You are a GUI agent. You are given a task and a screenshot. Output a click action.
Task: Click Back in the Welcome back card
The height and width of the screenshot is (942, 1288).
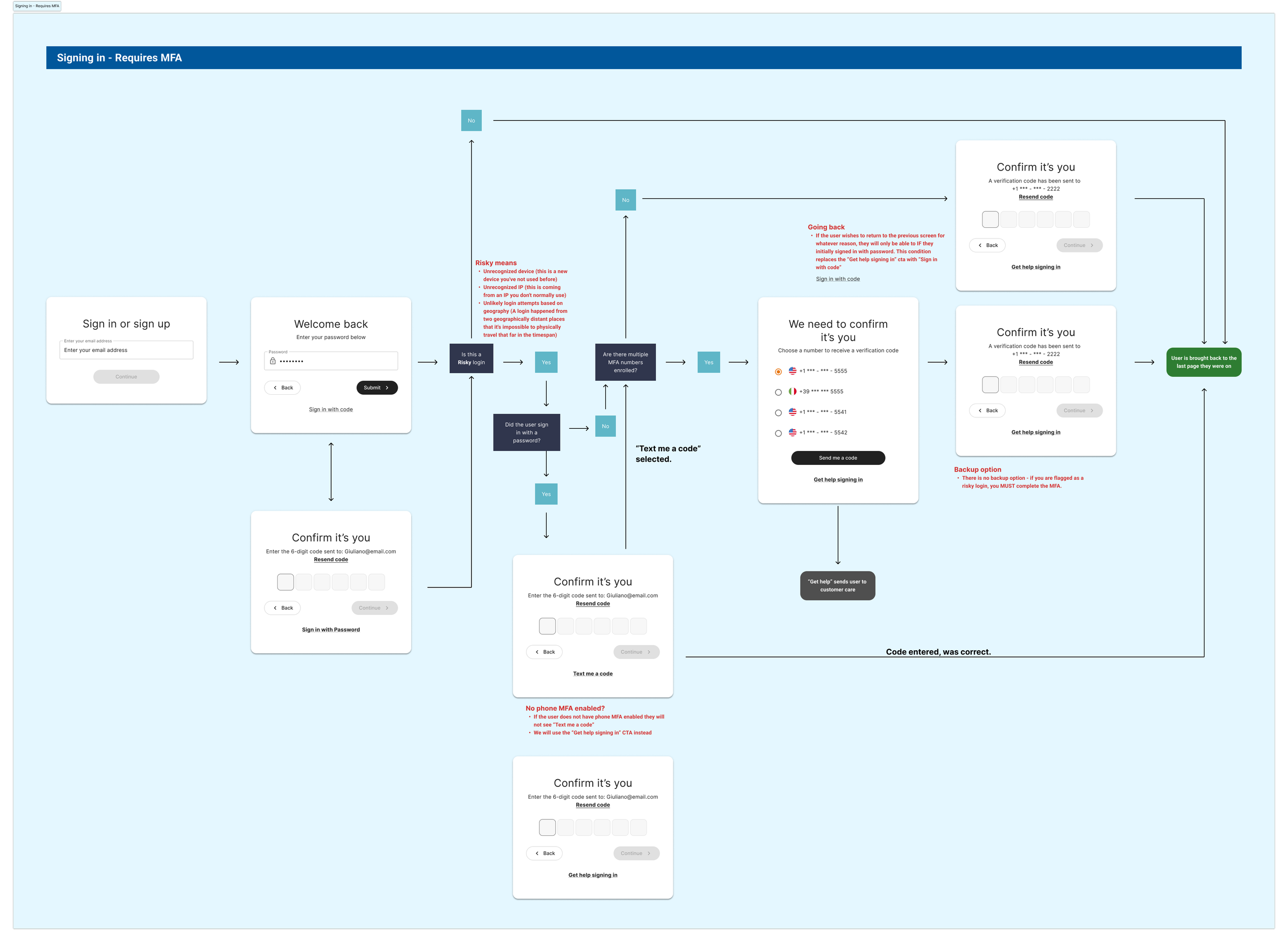tap(282, 388)
